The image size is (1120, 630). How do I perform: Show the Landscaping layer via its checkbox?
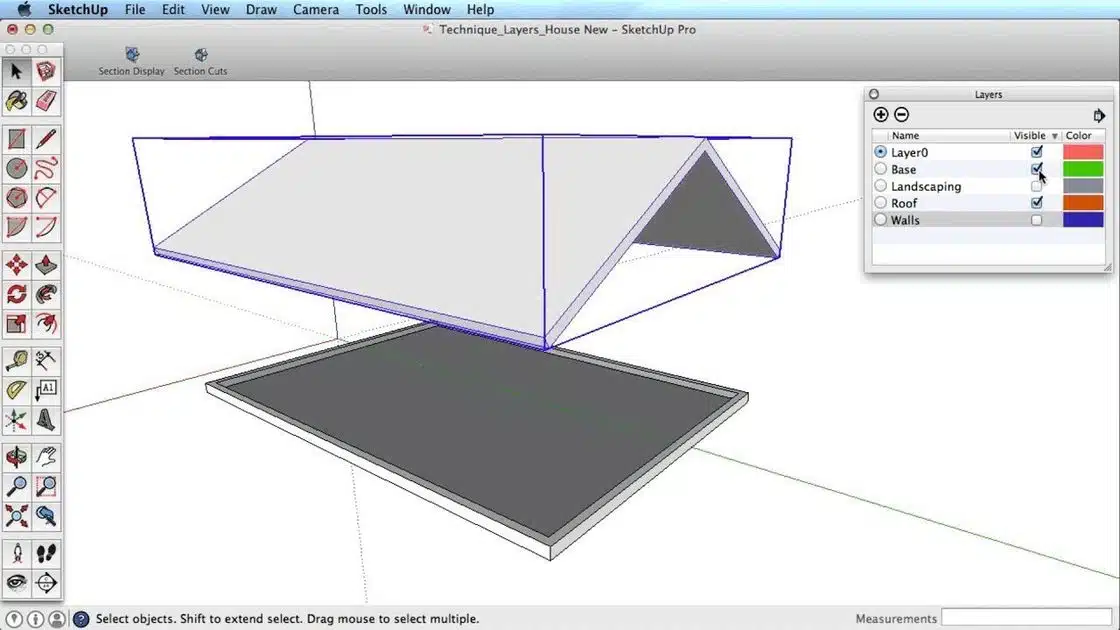(x=1036, y=186)
